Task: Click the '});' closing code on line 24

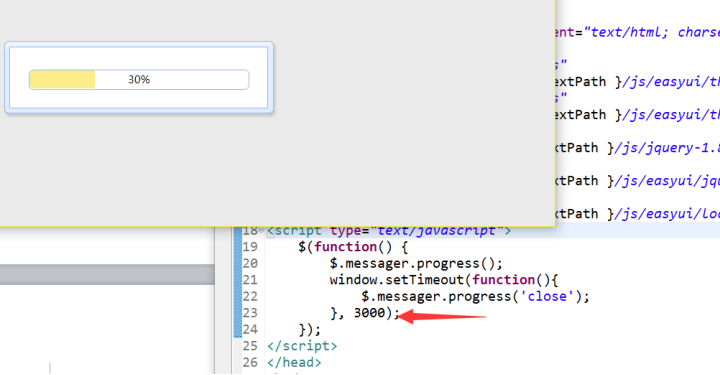Action: pyautogui.click(x=310, y=330)
